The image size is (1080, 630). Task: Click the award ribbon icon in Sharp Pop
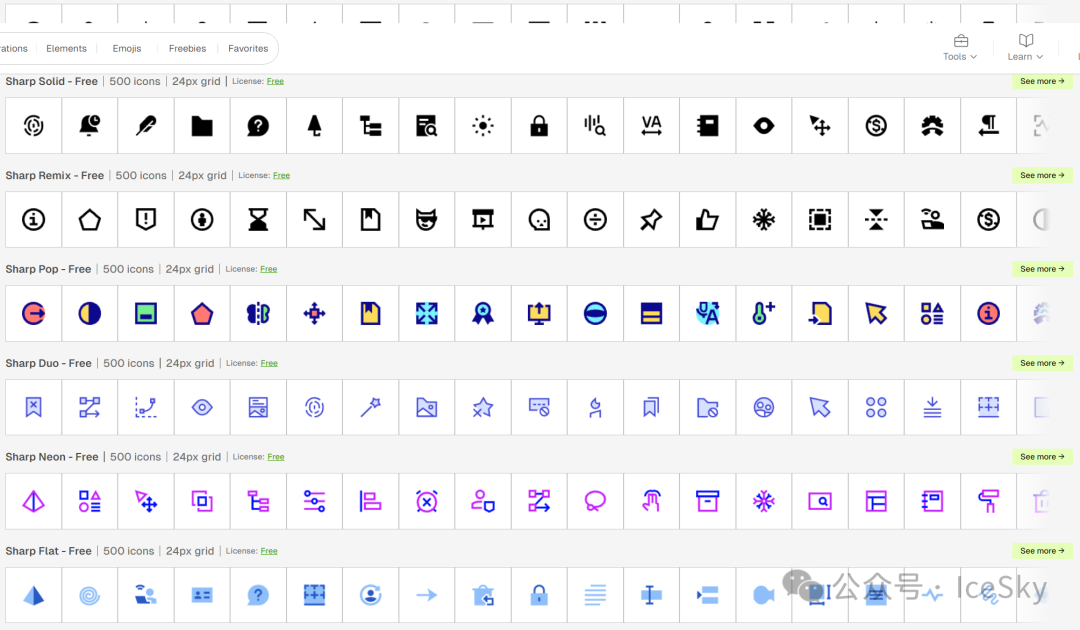pyautogui.click(x=483, y=314)
